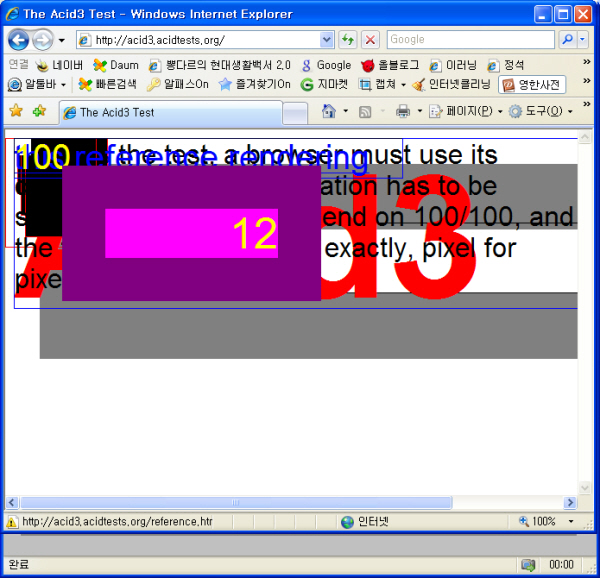
Task: Open the 뽕다르의 현대생활백서 2.0 link
Action: point(220,65)
